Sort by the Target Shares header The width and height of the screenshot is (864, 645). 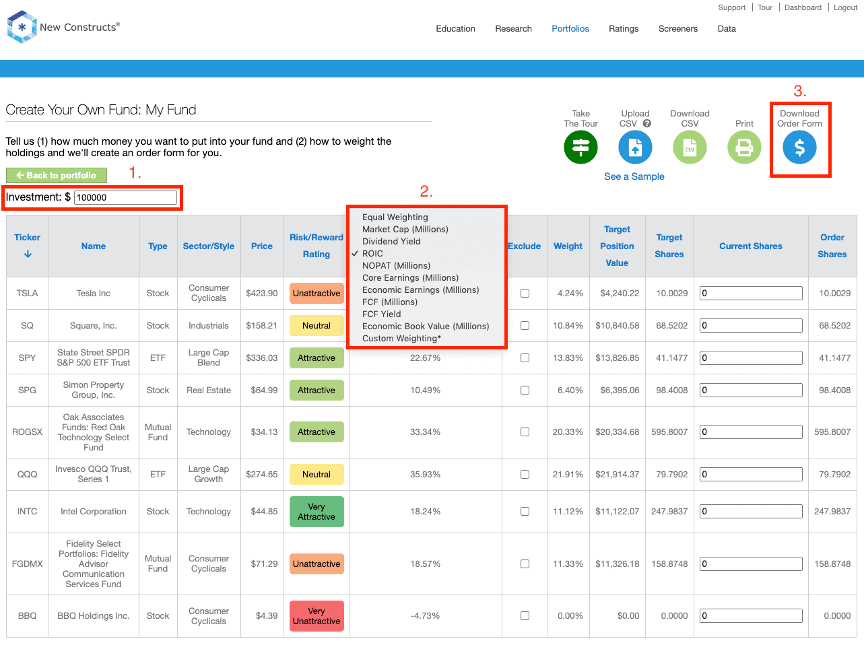point(669,246)
